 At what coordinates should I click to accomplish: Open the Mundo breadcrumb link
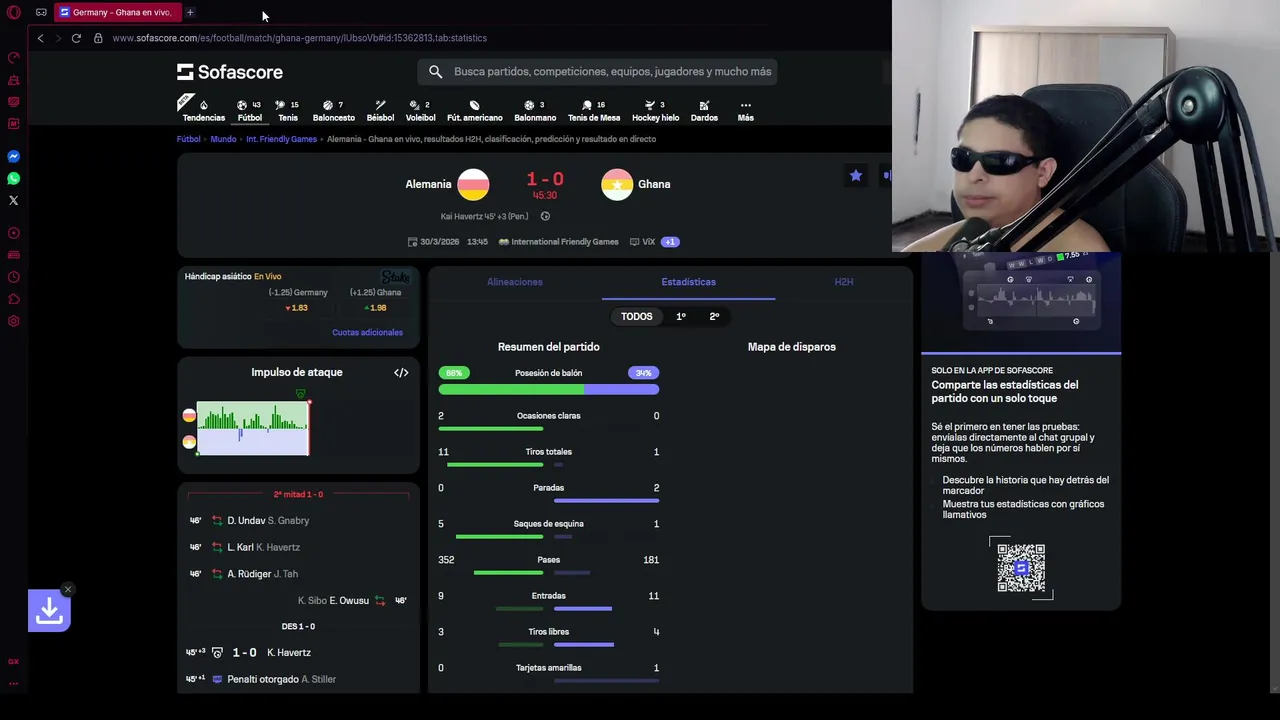point(223,139)
